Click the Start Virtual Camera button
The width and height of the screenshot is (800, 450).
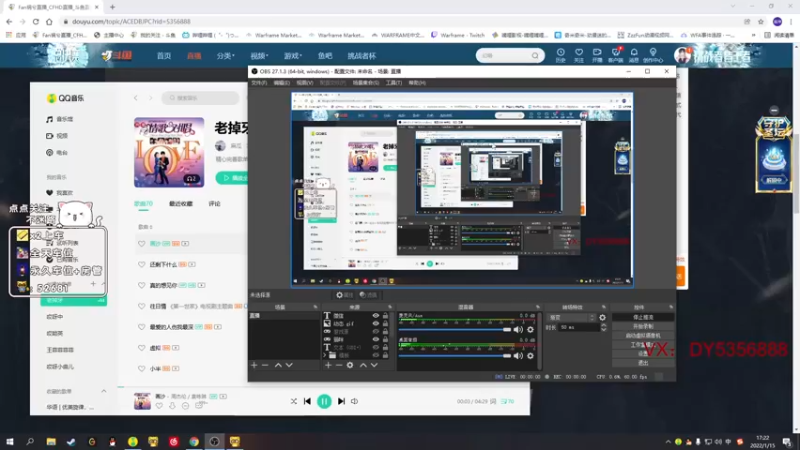(643, 336)
